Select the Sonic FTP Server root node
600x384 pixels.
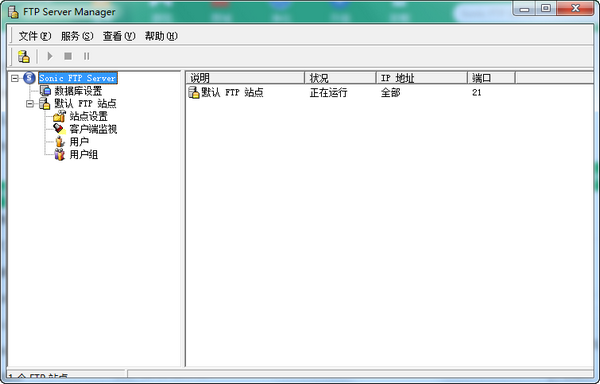(x=78, y=78)
